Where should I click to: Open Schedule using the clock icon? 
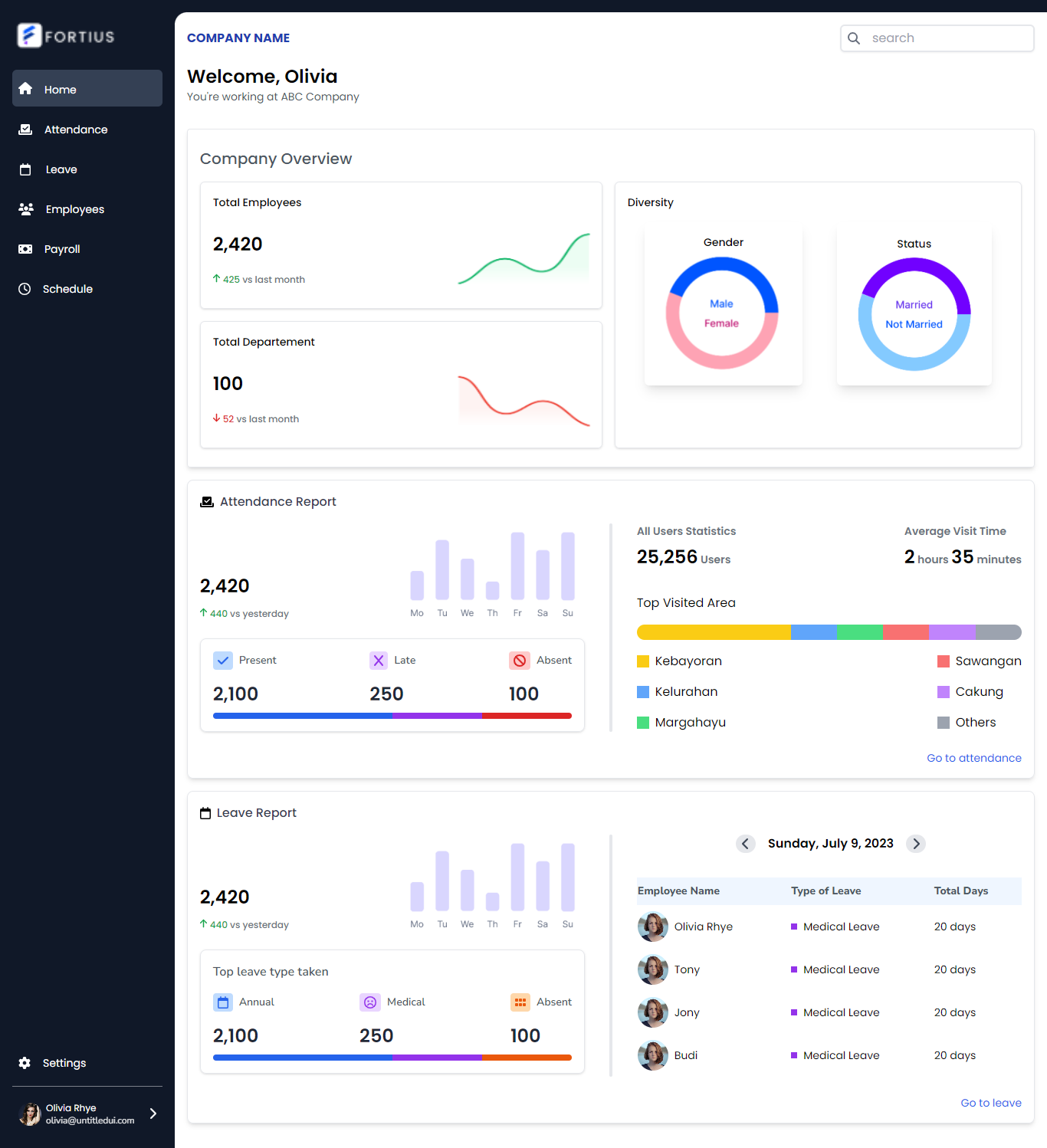(26, 289)
